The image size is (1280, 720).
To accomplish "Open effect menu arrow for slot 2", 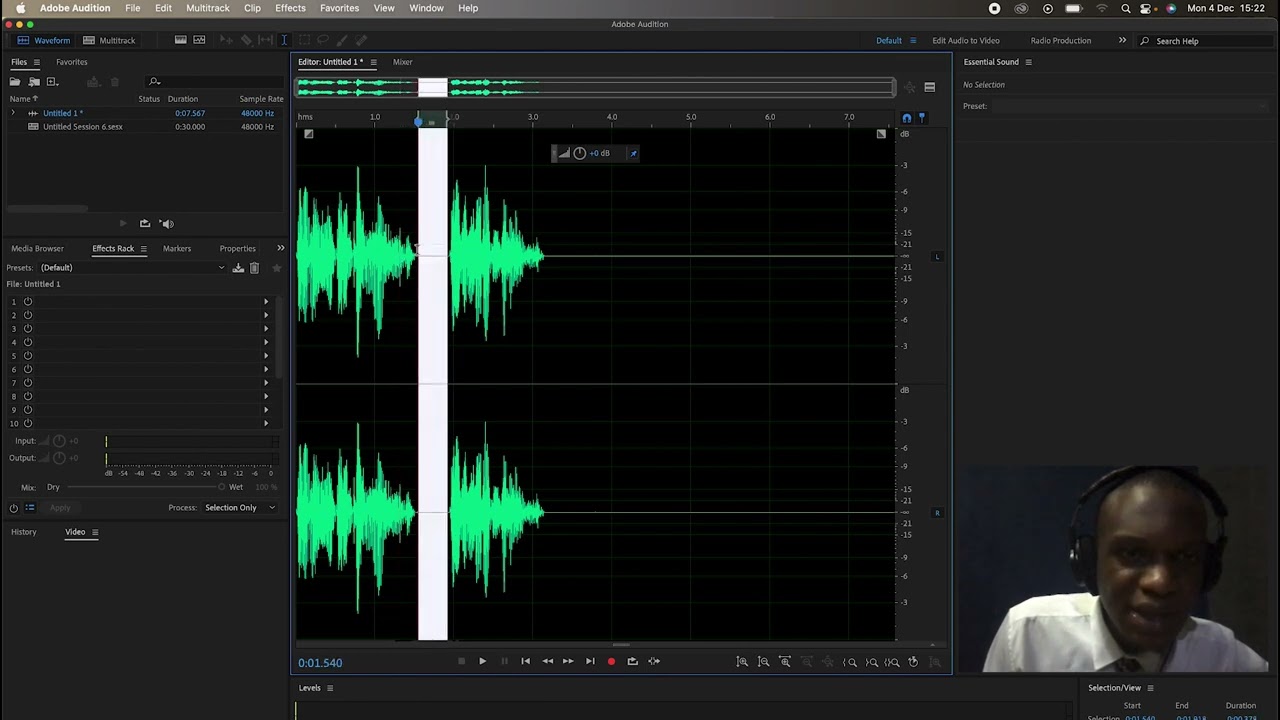I will point(266,315).
